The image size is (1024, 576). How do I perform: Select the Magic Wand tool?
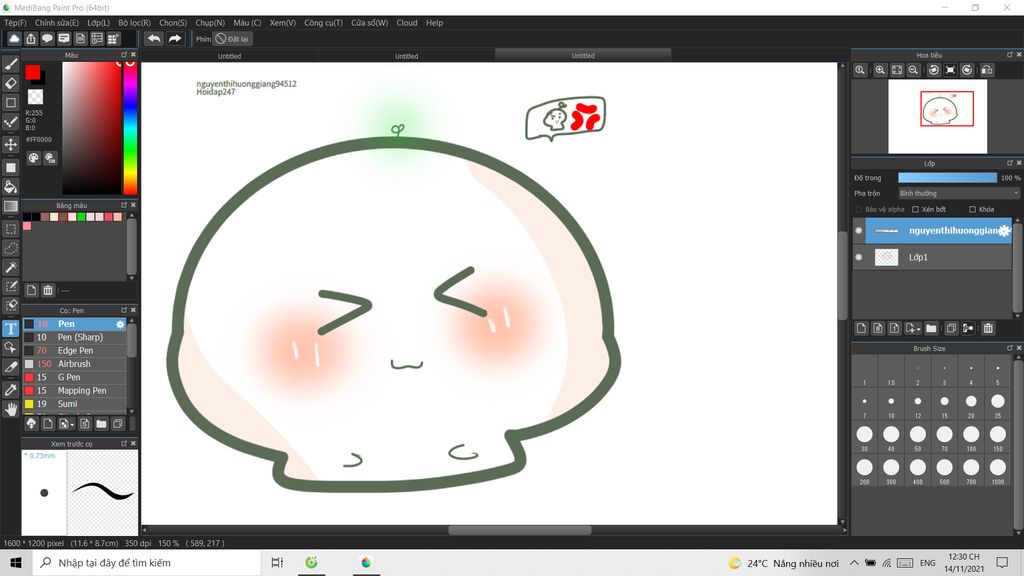point(10,267)
